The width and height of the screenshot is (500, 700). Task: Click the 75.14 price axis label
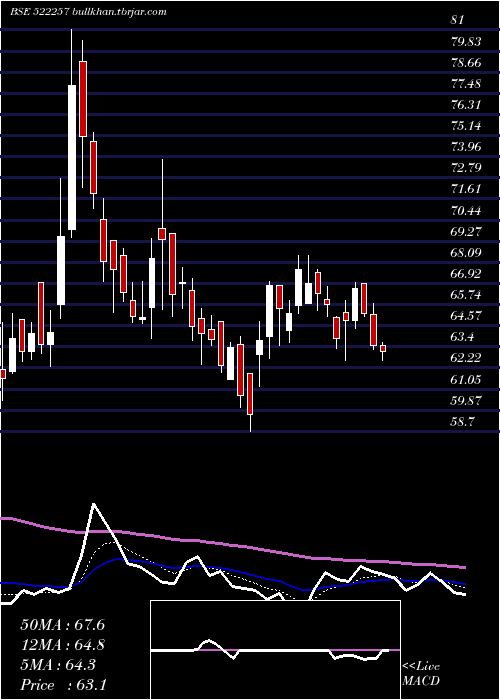pos(466,125)
